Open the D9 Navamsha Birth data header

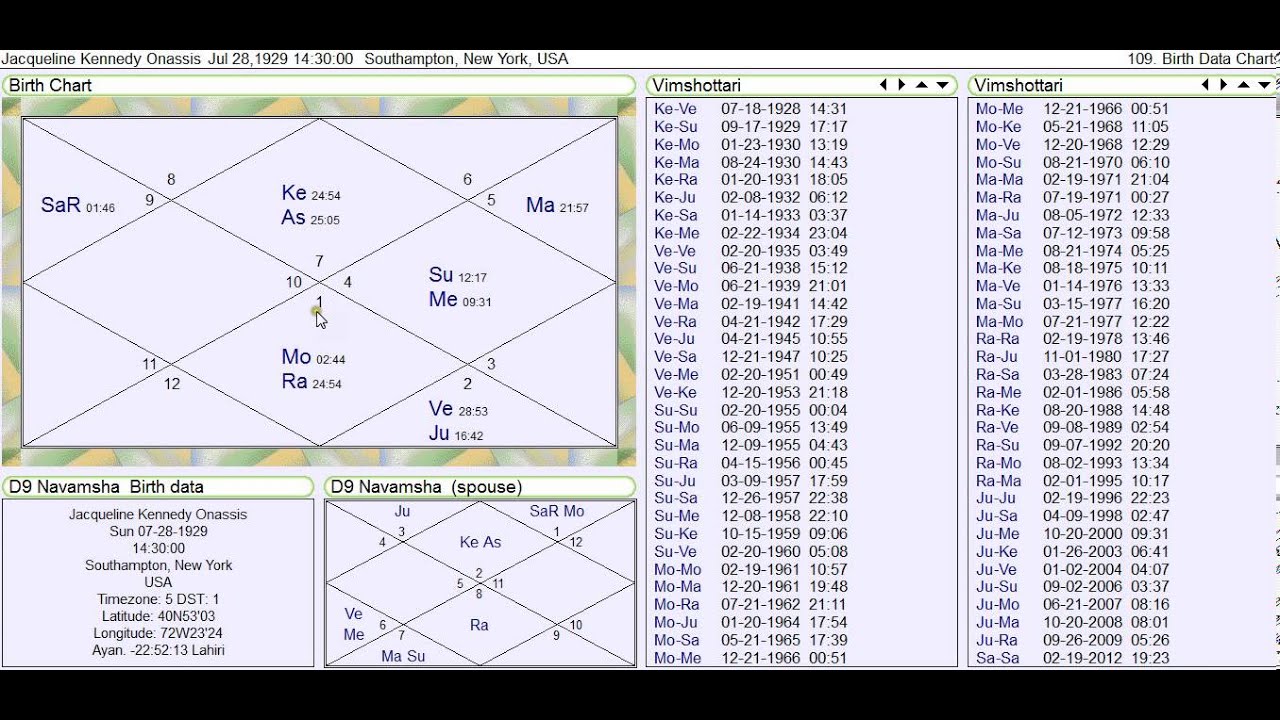tap(158, 487)
